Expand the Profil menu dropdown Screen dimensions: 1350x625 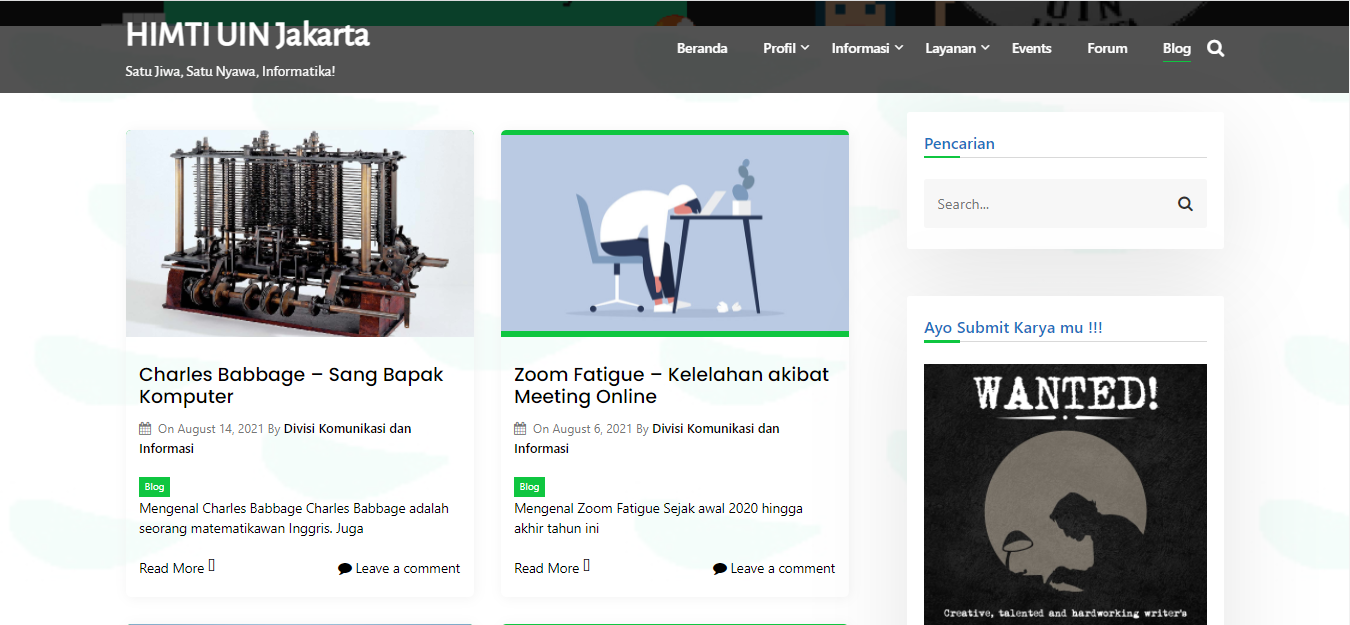point(786,48)
